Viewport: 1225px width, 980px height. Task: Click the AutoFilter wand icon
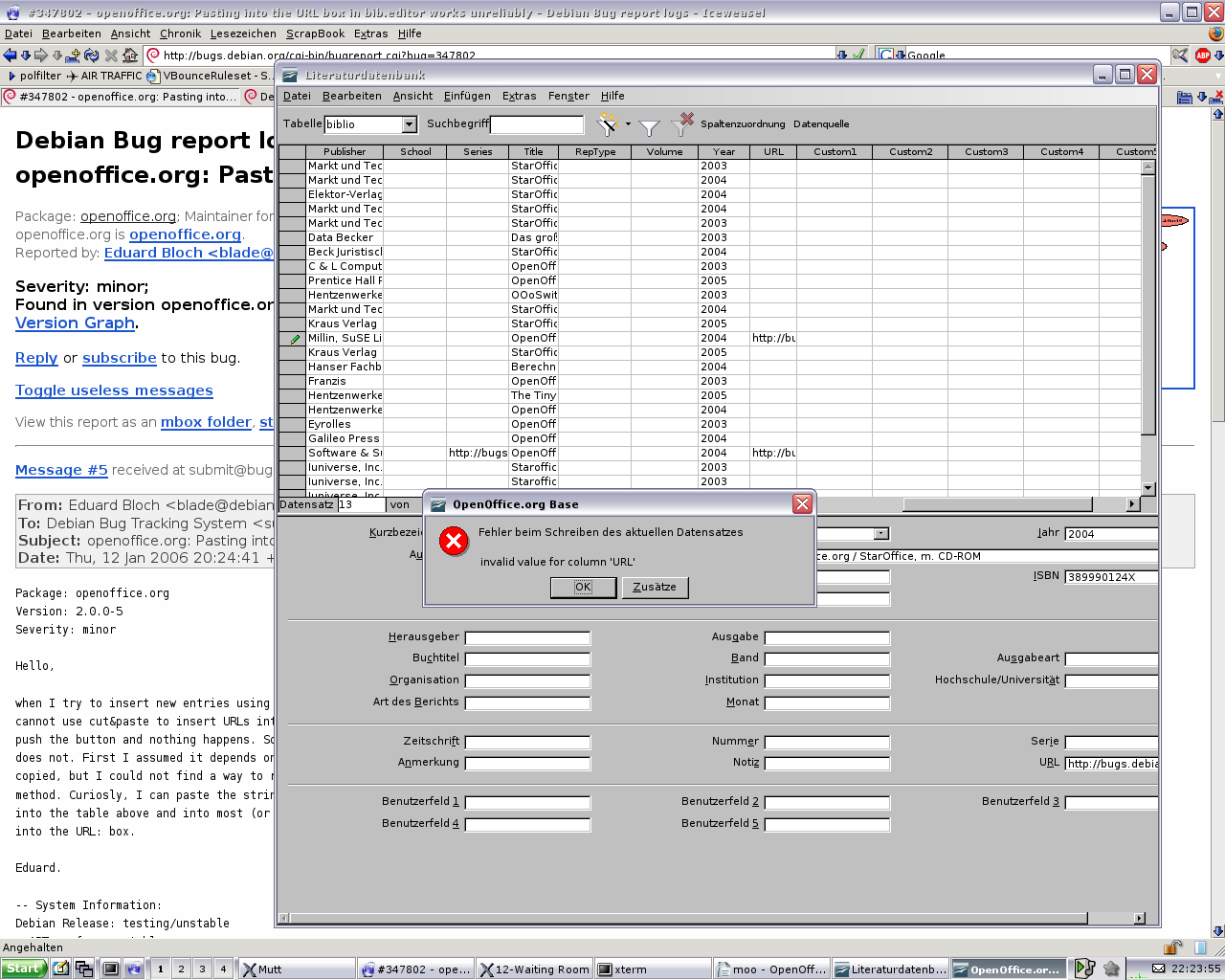[607, 124]
